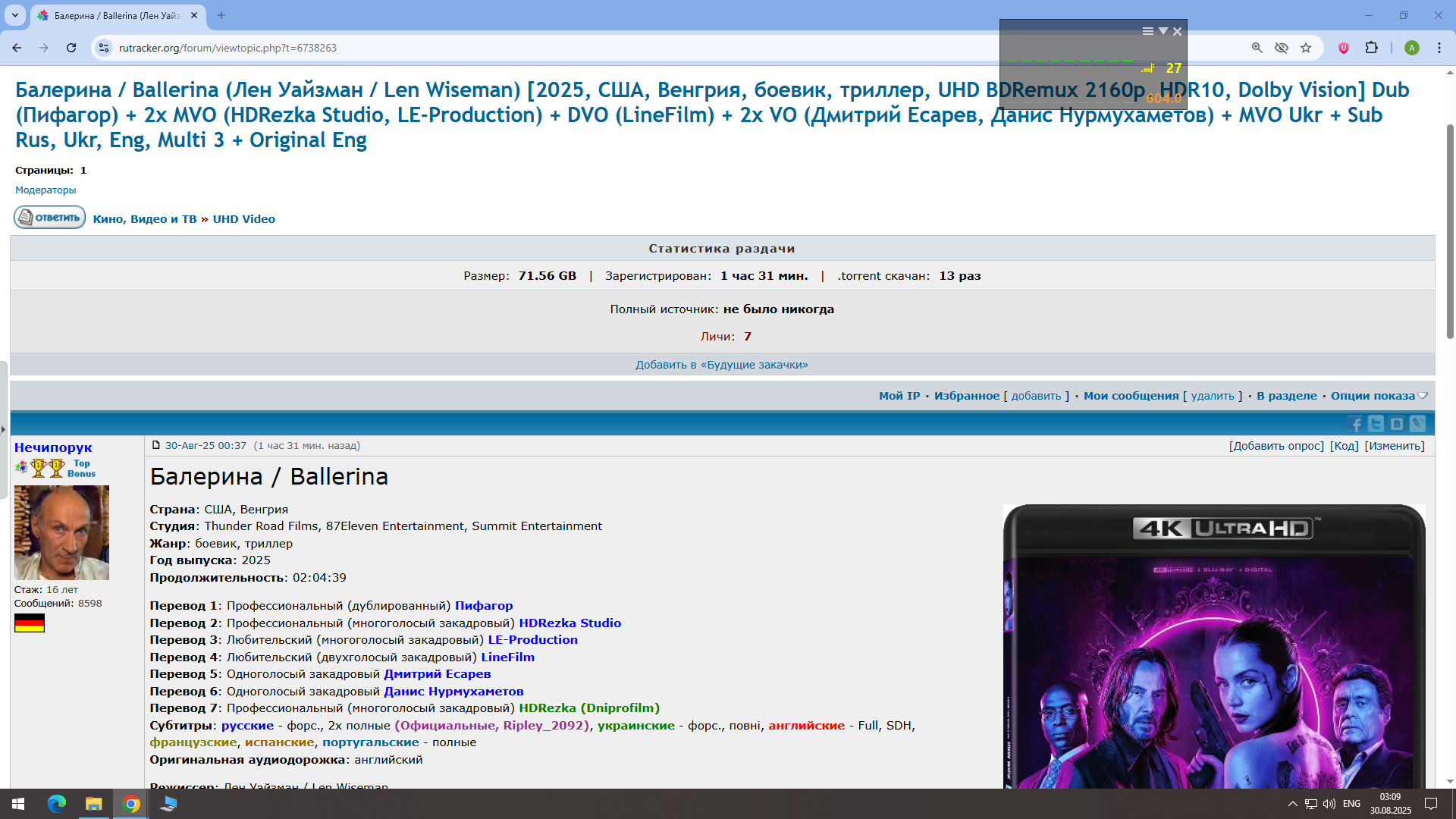The height and width of the screenshot is (819, 1456).
Task: Switch input language ENG
Action: point(1351,804)
